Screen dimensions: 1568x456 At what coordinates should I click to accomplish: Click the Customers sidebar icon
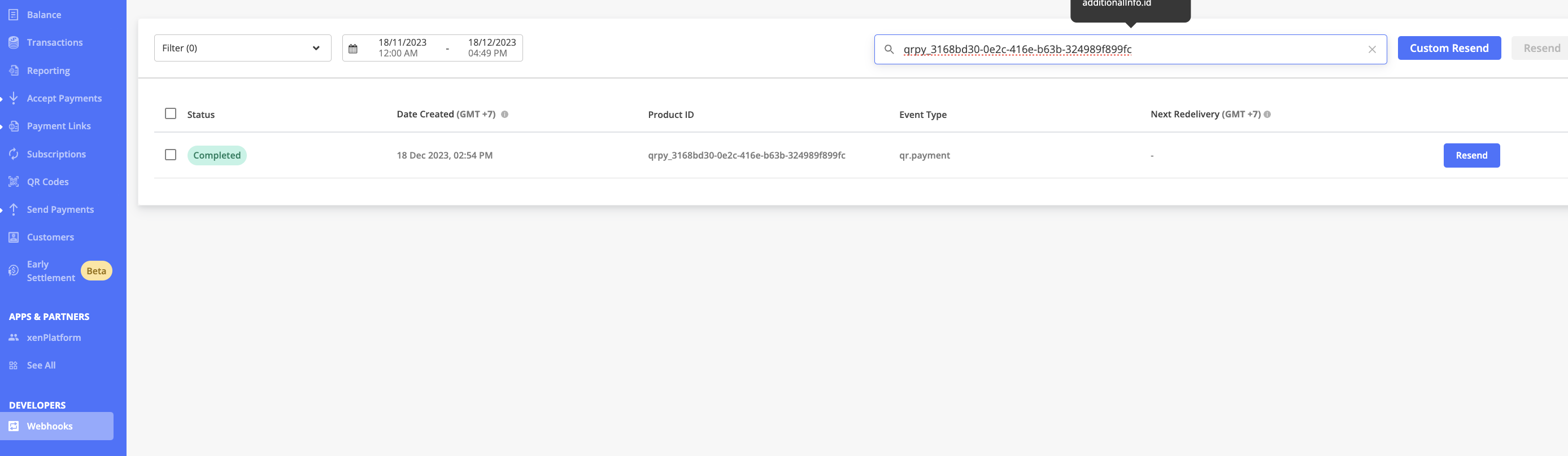[14, 237]
